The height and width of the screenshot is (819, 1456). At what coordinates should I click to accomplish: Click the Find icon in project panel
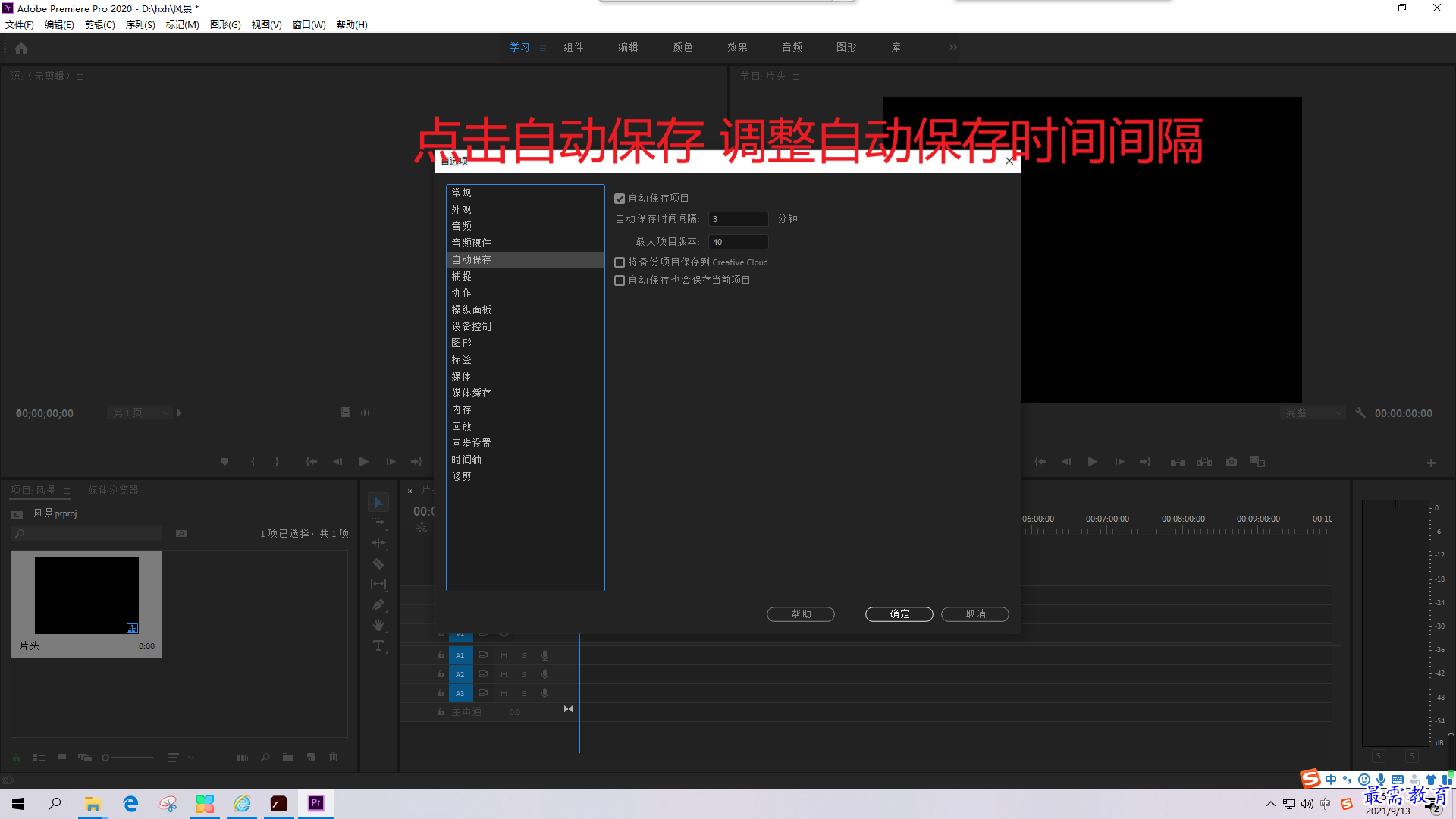pyautogui.click(x=265, y=758)
